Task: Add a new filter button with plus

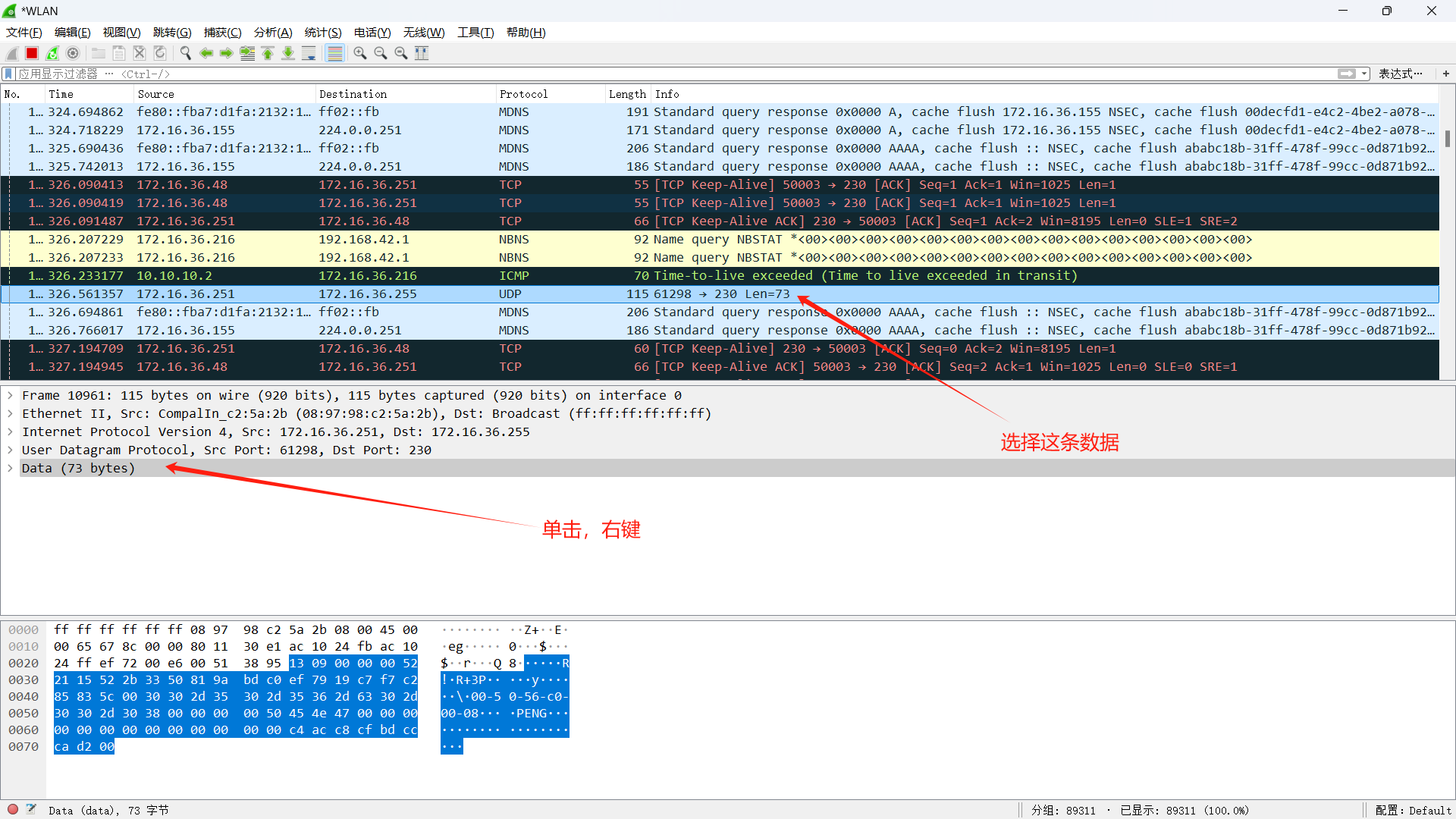Action: click(1446, 74)
